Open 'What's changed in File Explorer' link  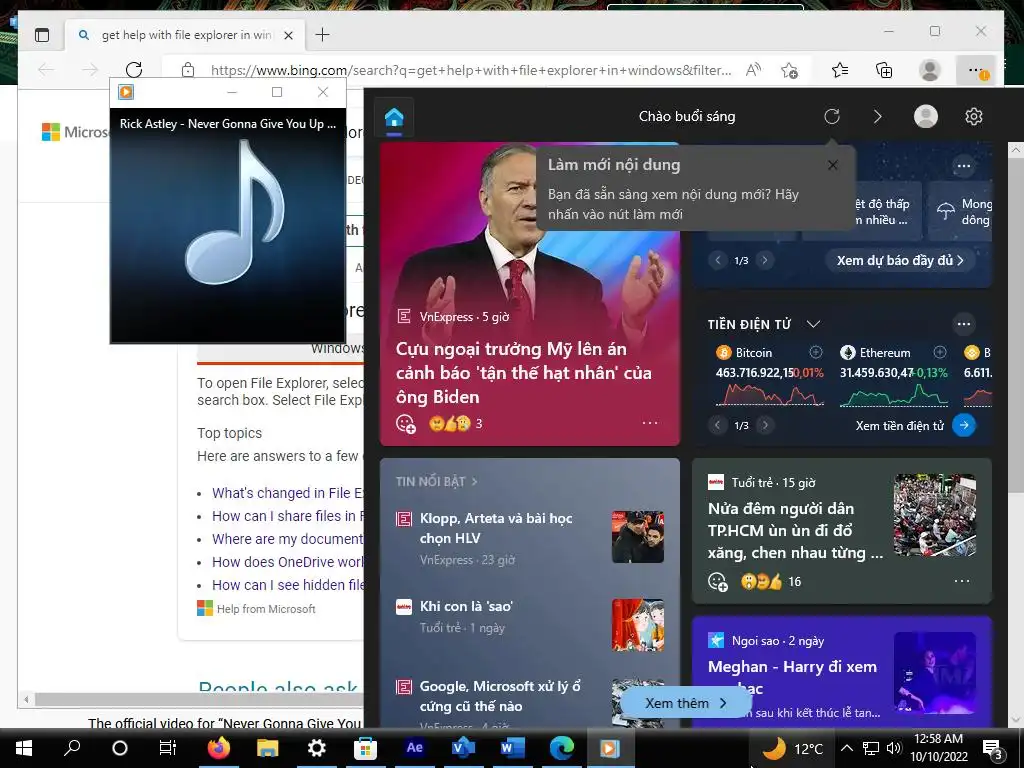tap(287, 493)
